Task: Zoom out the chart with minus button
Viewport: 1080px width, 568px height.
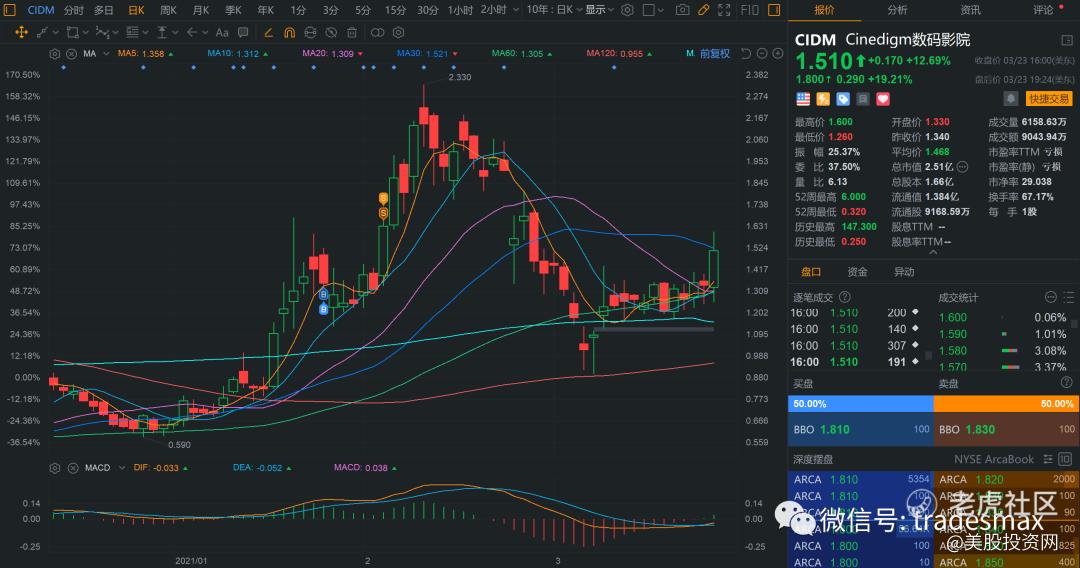Action: point(762,54)
